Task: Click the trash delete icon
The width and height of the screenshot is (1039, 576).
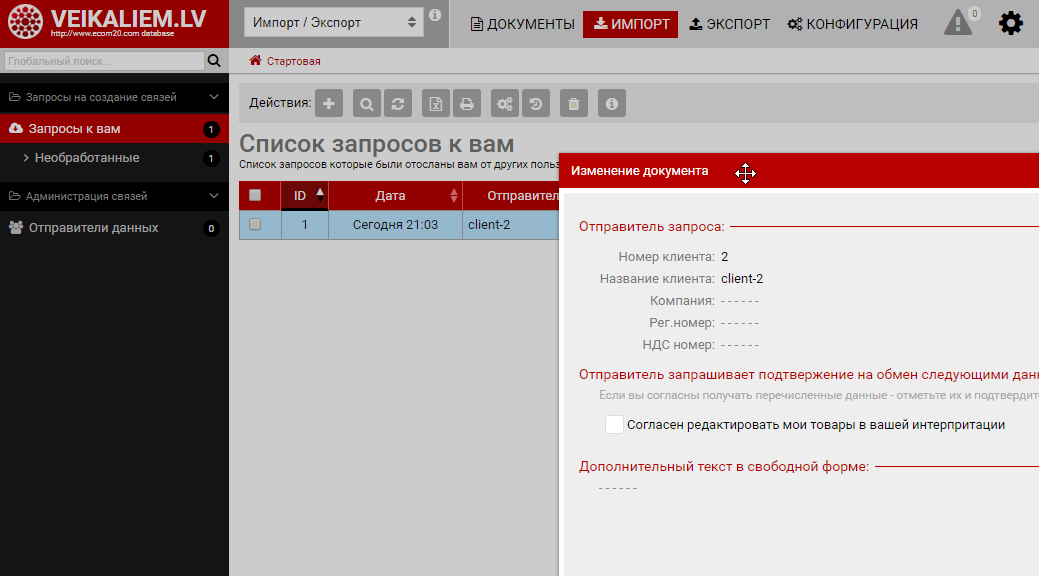Action: (x=573, y=103)
